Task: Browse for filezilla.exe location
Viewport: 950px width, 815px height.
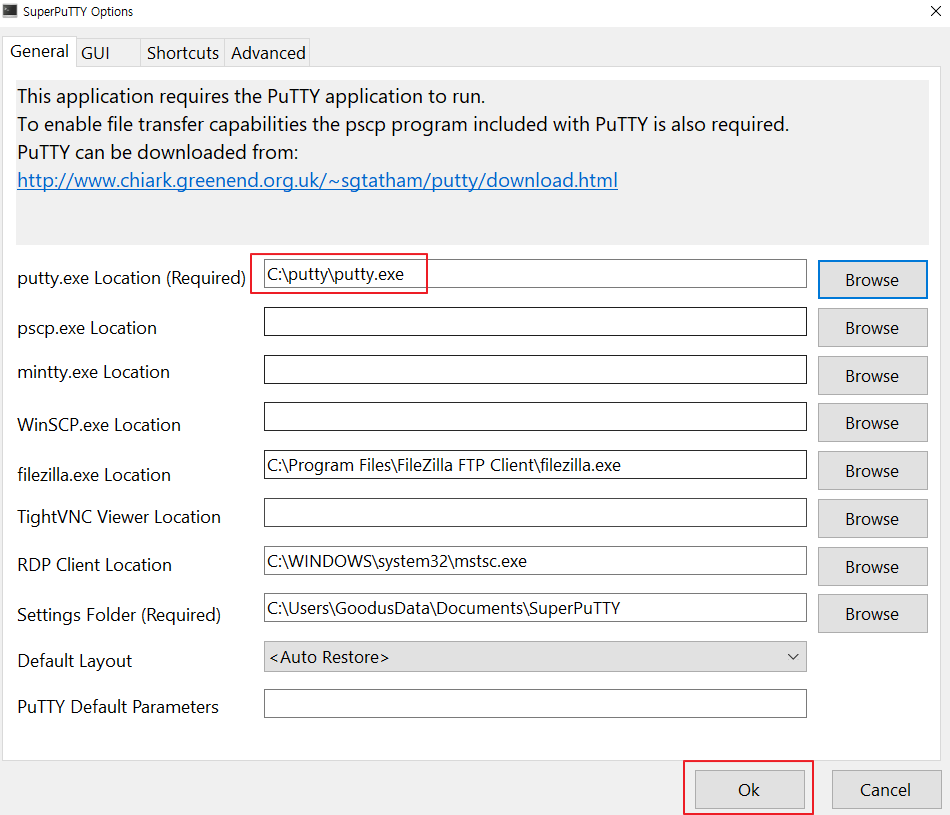Action: coord(872,470)
